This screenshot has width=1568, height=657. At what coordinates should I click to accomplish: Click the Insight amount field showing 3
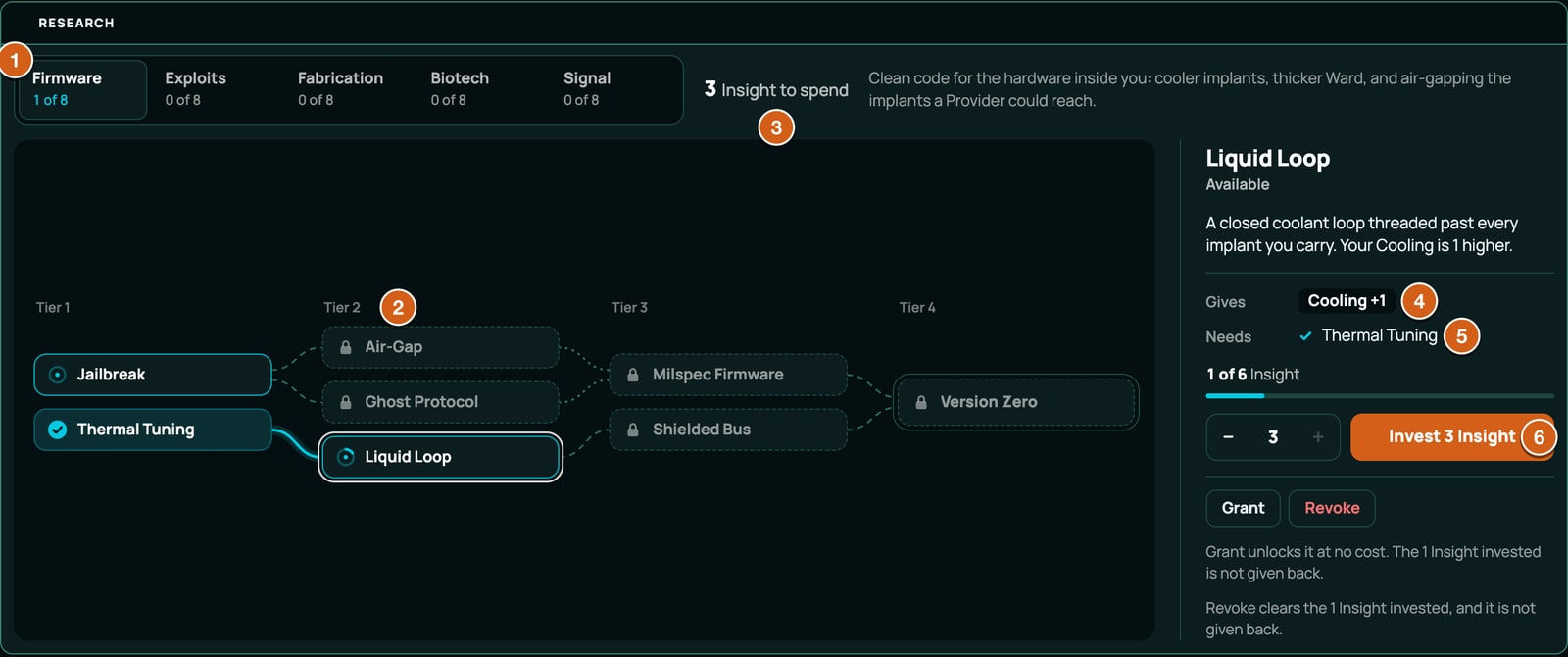1273,437
